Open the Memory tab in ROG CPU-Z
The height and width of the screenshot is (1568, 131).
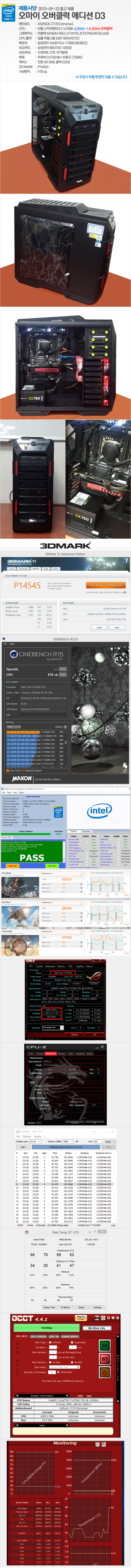61,966
